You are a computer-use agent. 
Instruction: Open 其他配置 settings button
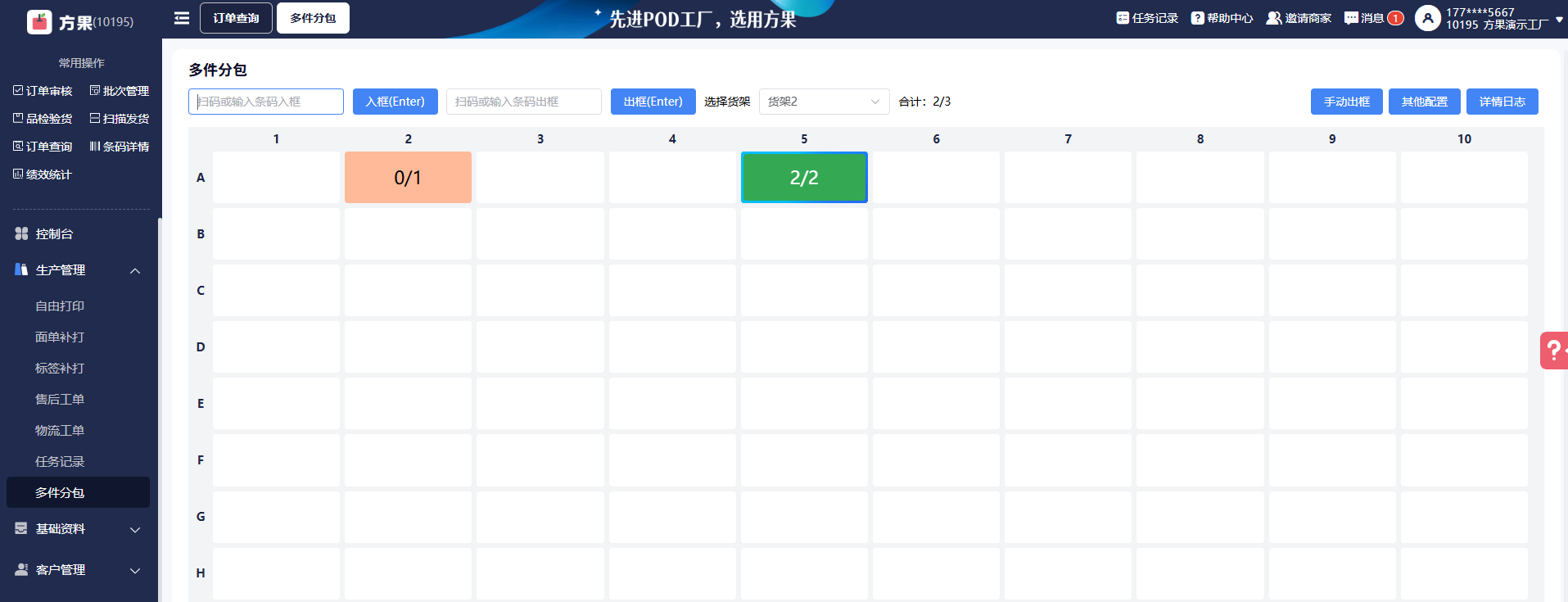(x=1425, y=102)
